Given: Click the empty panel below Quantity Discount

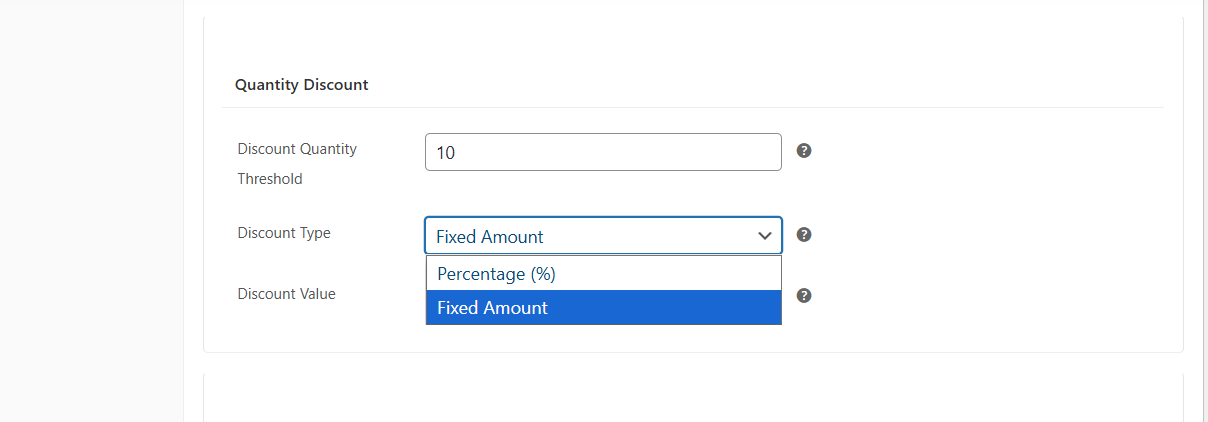Looking at the screenshot, I should pos(692,398).
